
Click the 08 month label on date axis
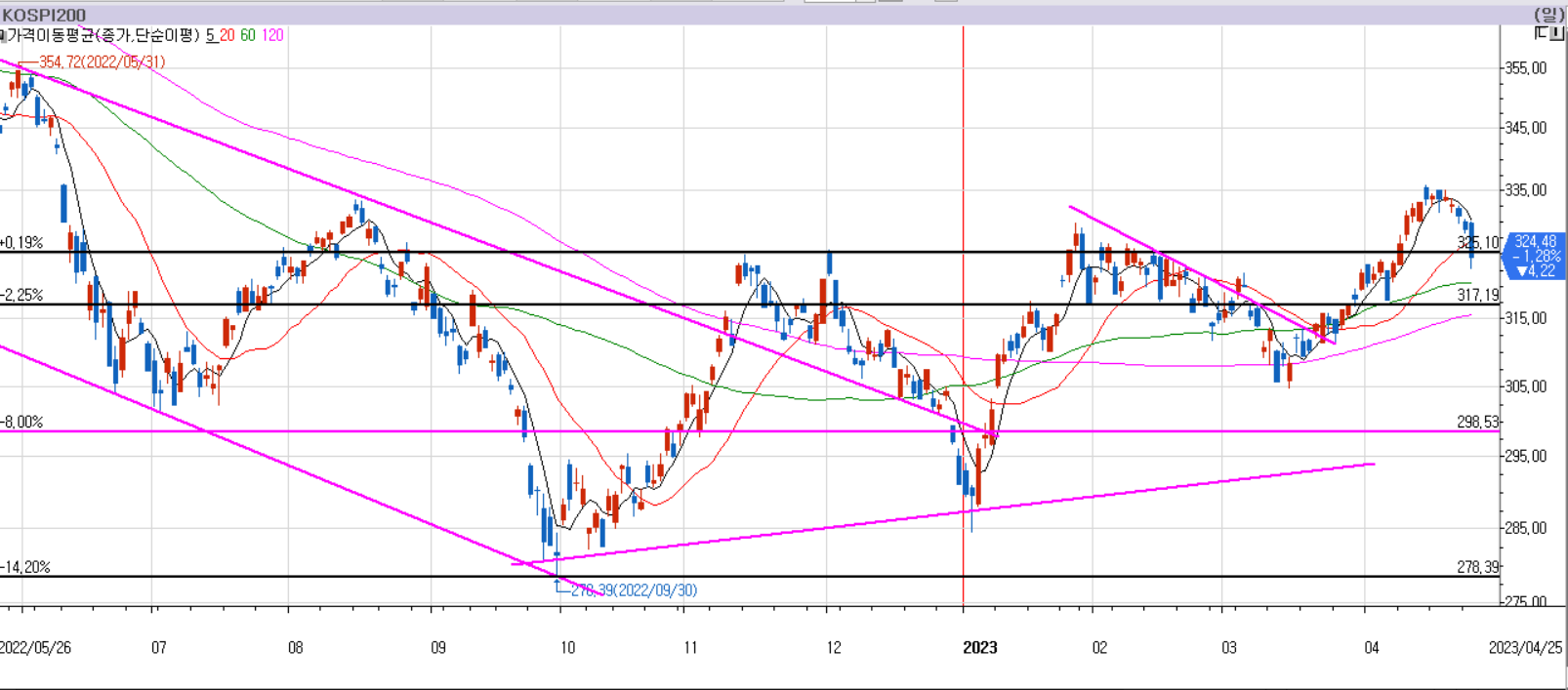point(295,647)
